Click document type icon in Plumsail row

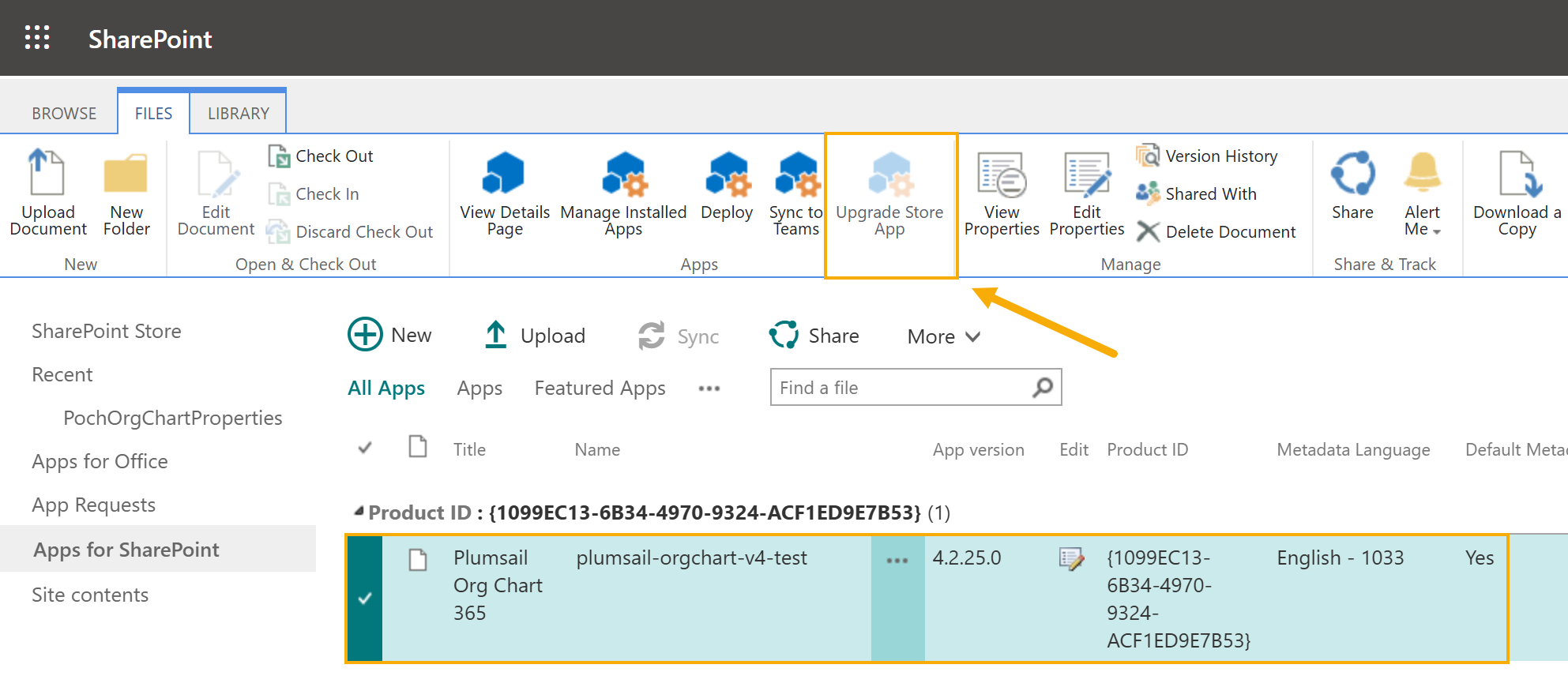pos(418,560)
